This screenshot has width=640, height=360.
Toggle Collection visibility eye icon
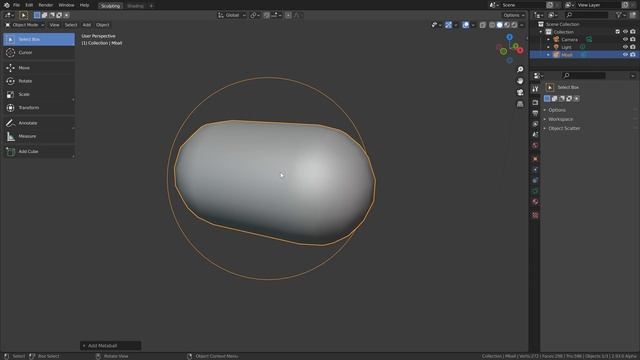pyautogui.click(x=625, y=32)
